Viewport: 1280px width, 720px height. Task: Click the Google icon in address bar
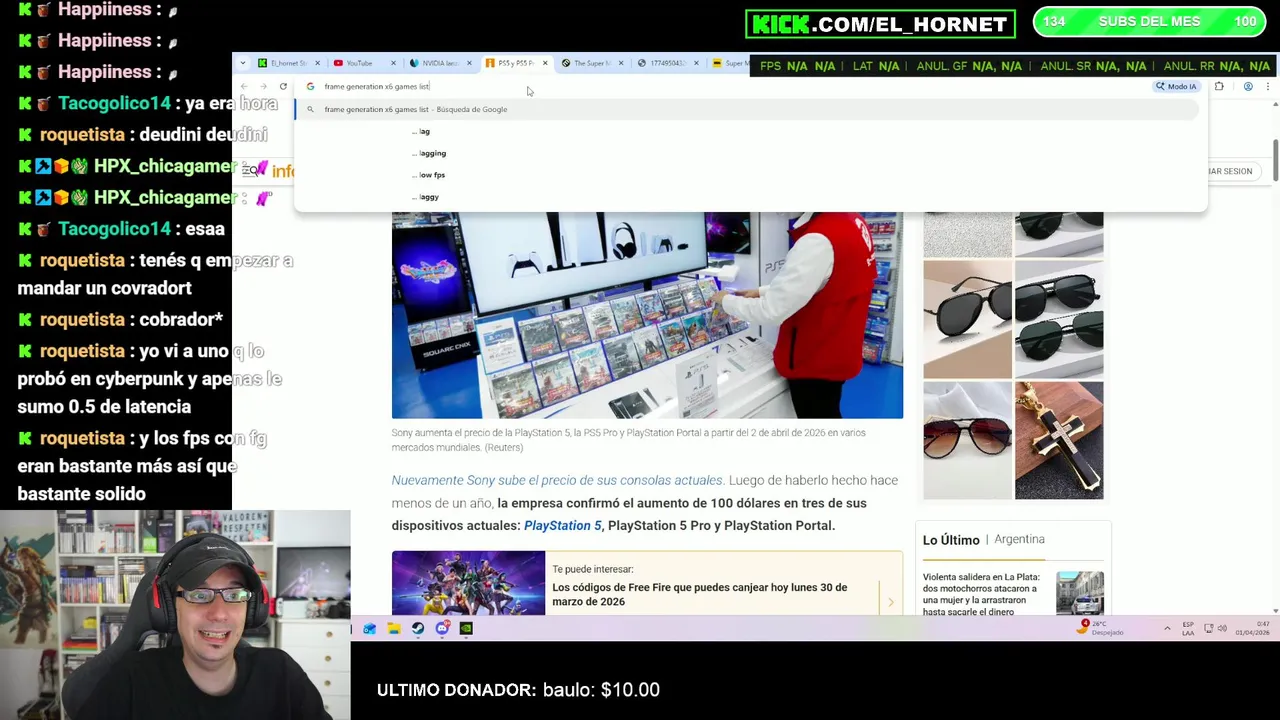click(x=311, y=86)
